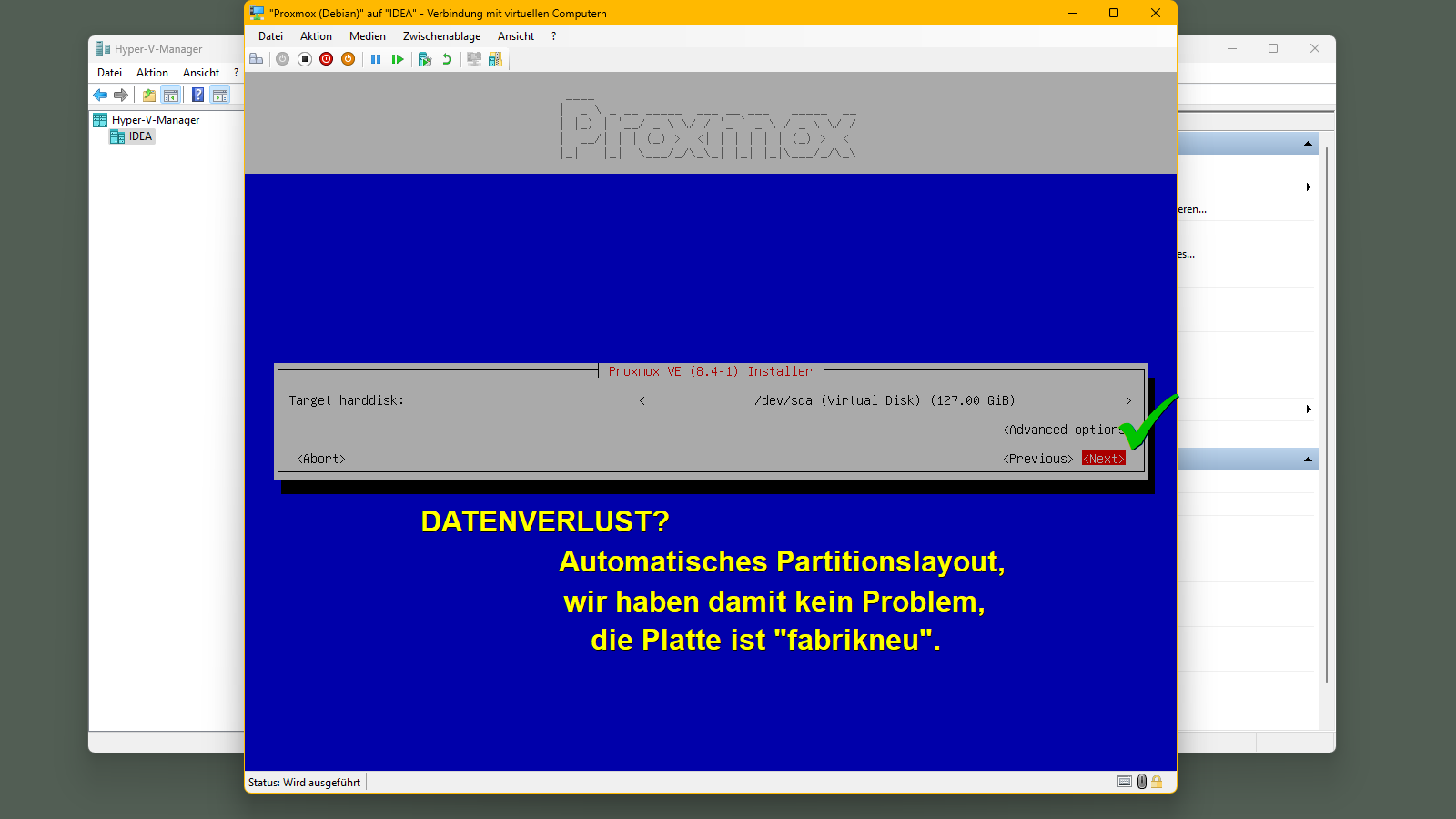1456x819 pixels.
Task: Pause the virtual machine
Action: pos(376,59)
